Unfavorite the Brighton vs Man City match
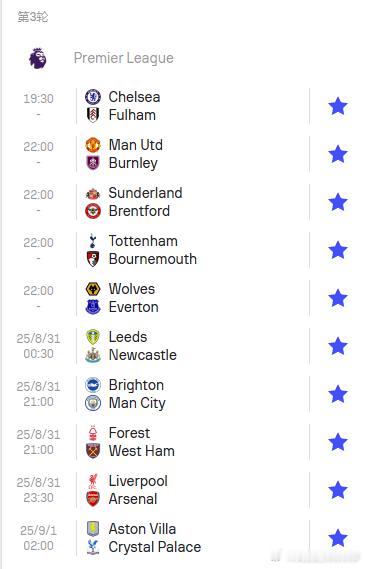The height and width of the screenshot is (569, 365). pos(338,394)
